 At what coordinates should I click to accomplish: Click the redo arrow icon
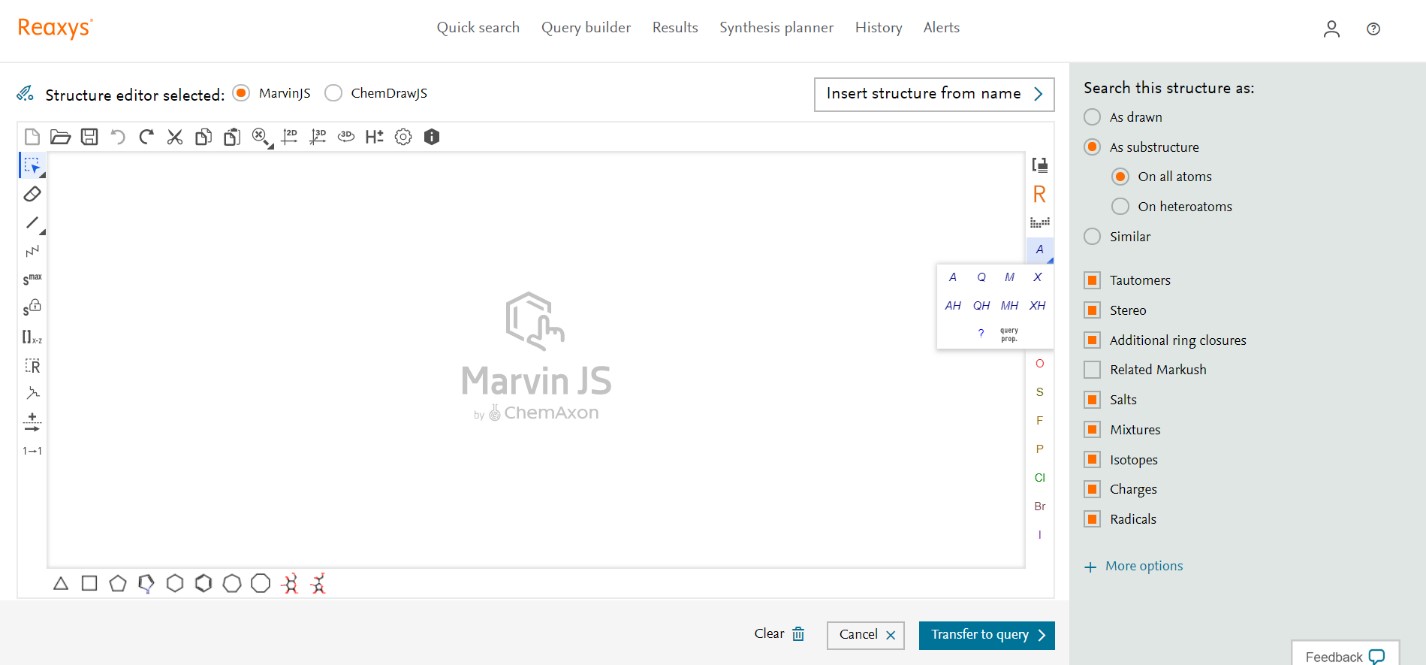(146, 137)
